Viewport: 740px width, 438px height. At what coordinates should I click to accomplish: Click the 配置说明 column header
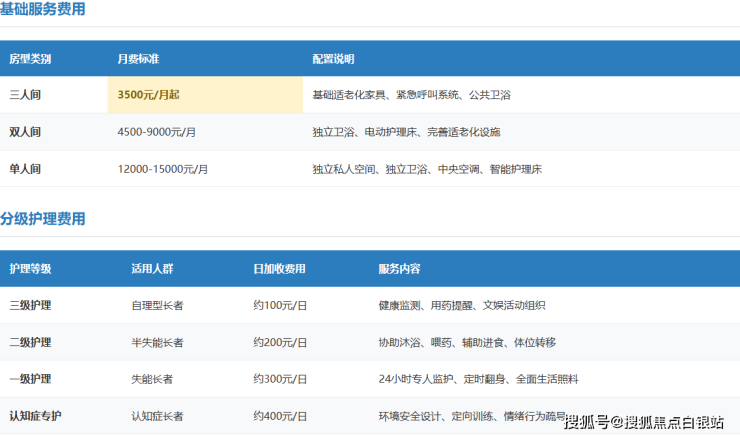click(x=333, y=59)
